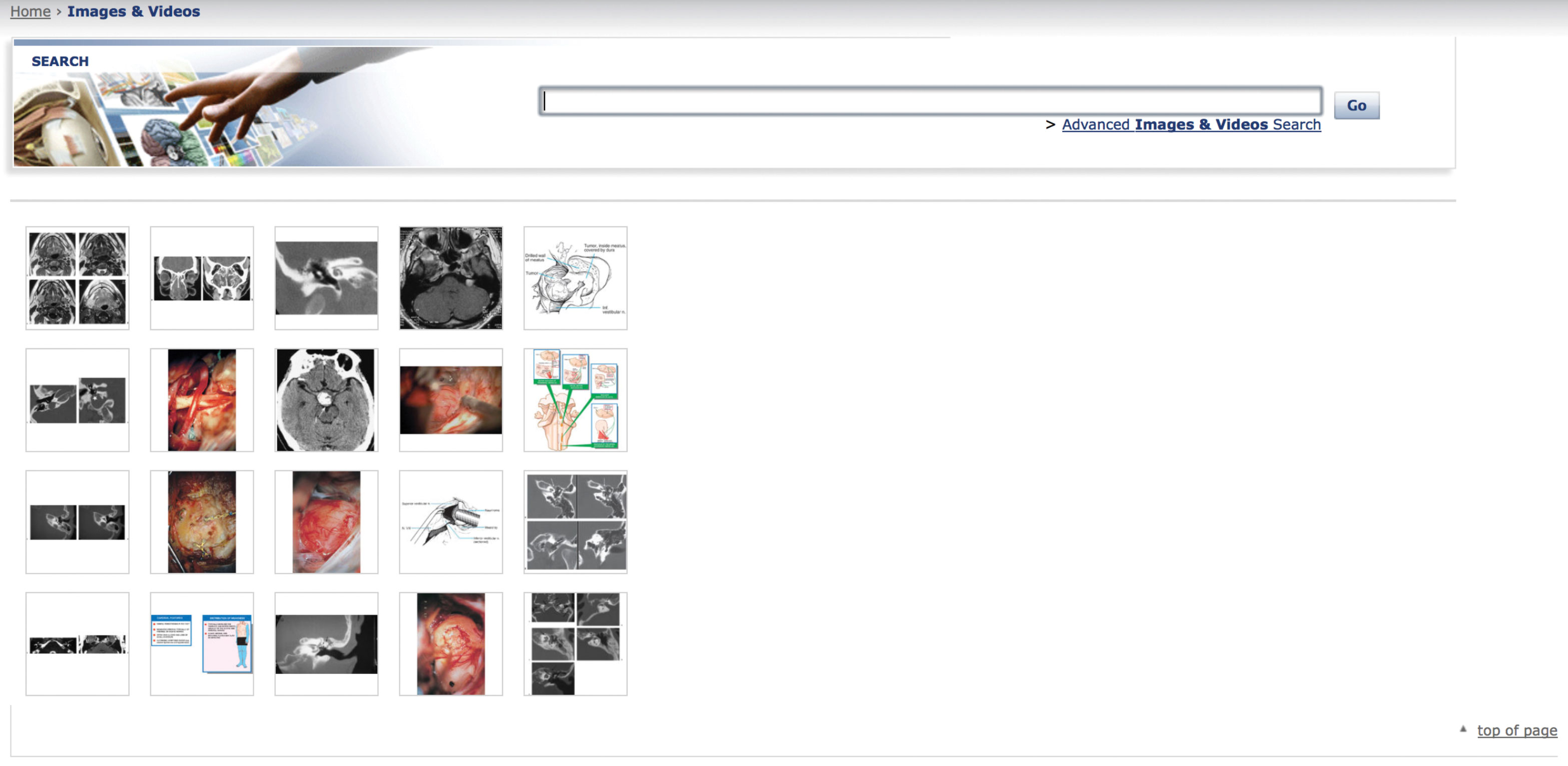Open the single temporal bone CT in first row
Viewport: 1568px width, 766px height.
(x=326, y=278)
